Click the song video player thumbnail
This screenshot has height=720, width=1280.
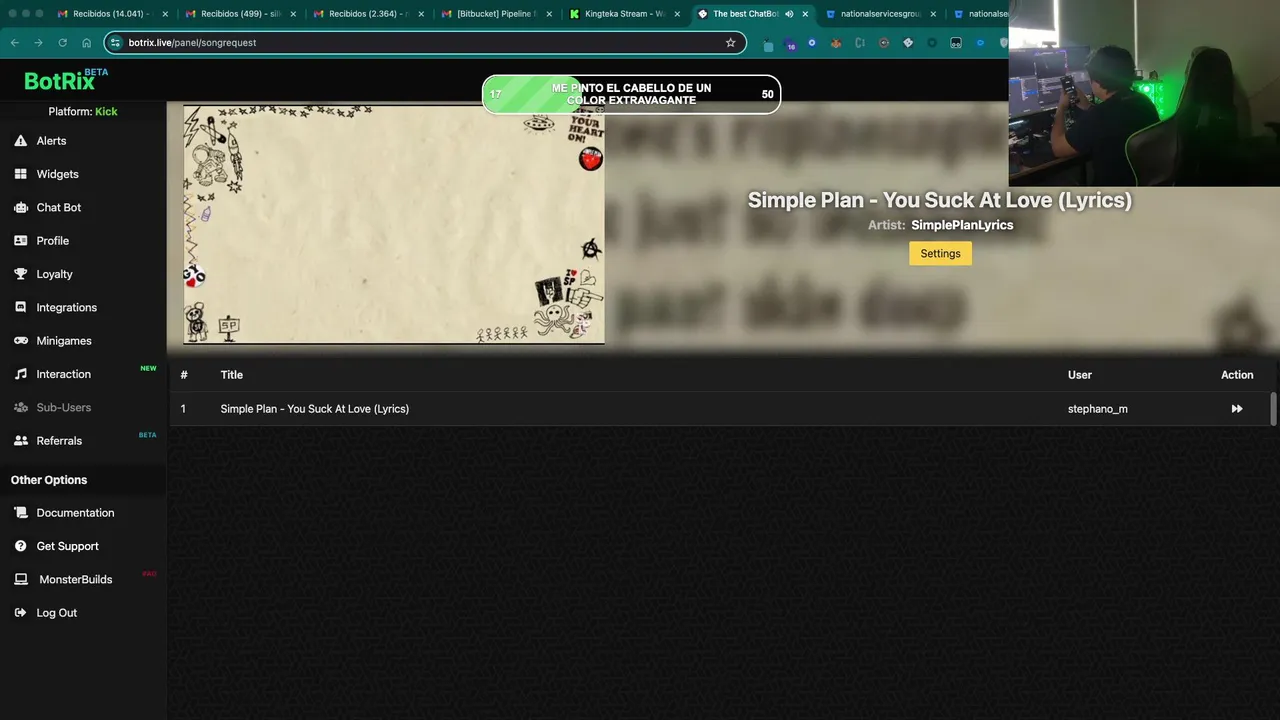[394, 224]
